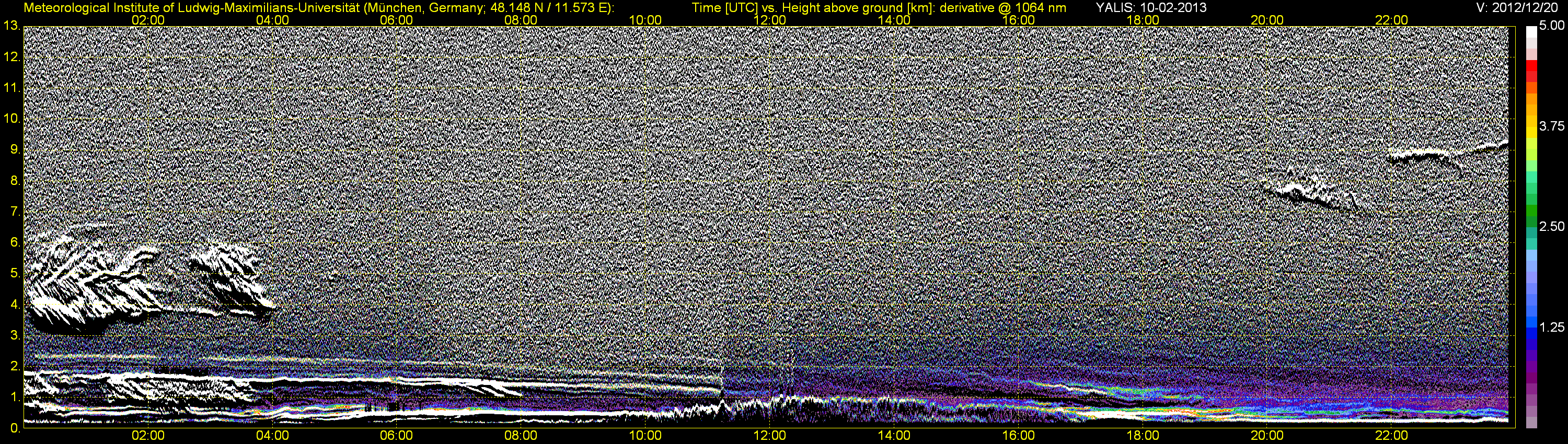Viewport: 1568px width, 444px height.
Task: Click the 16:00 label on the top time axis
Action: [x=1018, y=20]
